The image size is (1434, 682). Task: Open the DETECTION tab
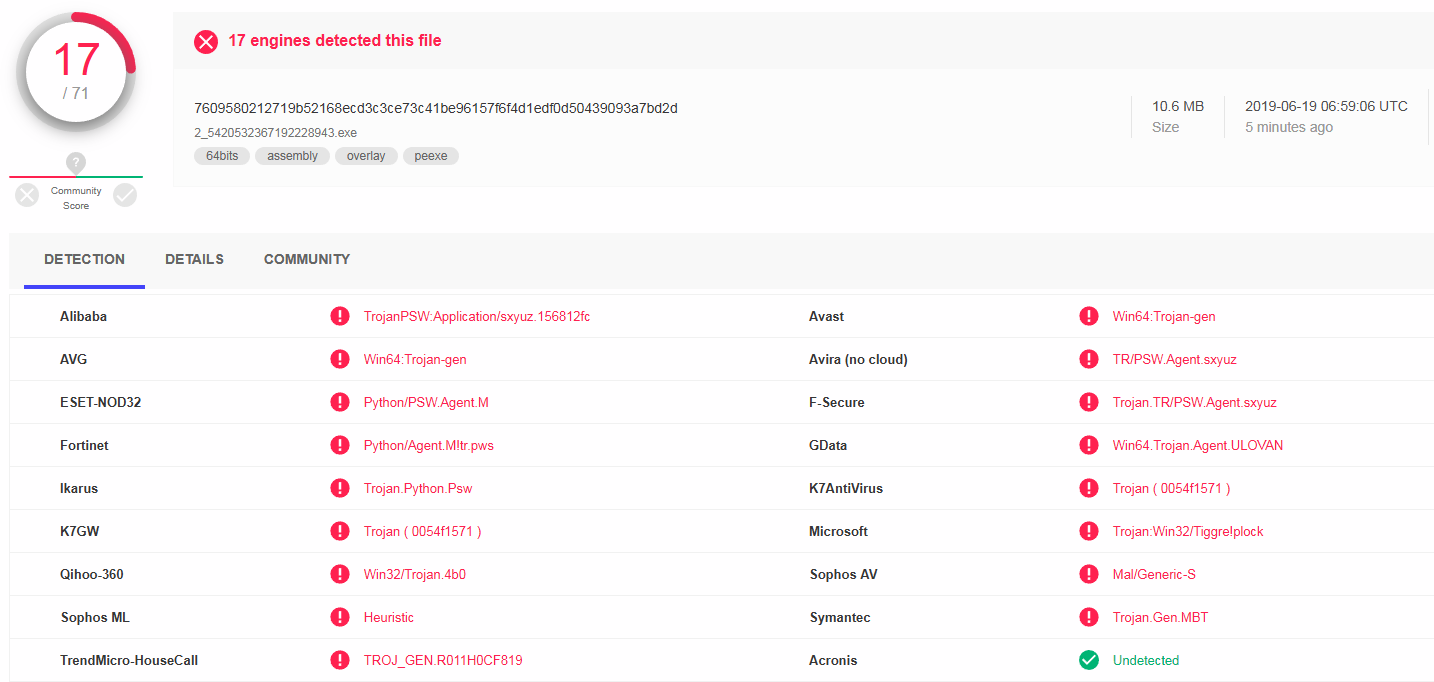(85, 259)
